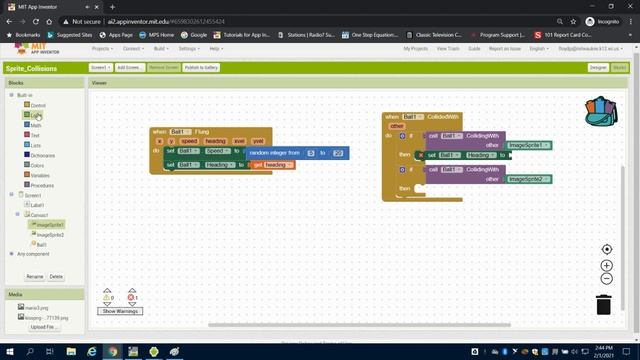Zoom in with the plus icon

click(607, 265)
